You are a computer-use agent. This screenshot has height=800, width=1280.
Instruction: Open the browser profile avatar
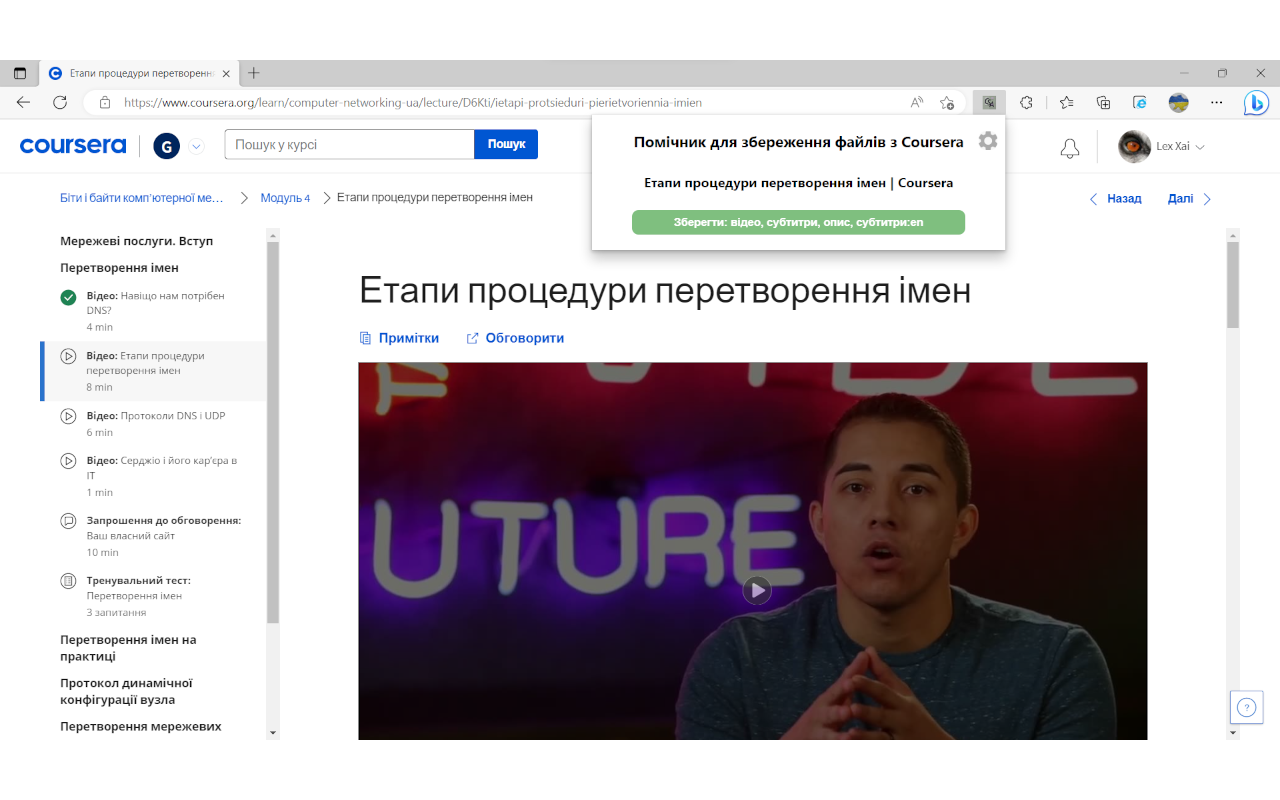click(1178, 102)
